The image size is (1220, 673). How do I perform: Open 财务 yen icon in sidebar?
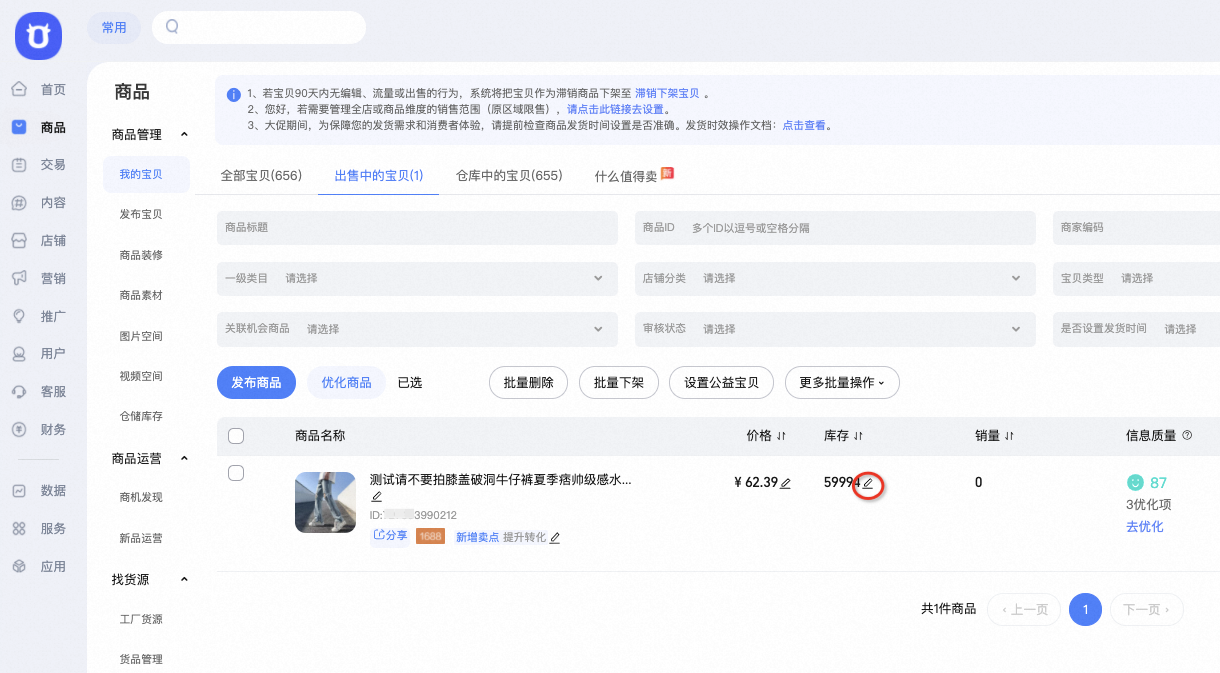pyautogui.click(x=19, y=429)
